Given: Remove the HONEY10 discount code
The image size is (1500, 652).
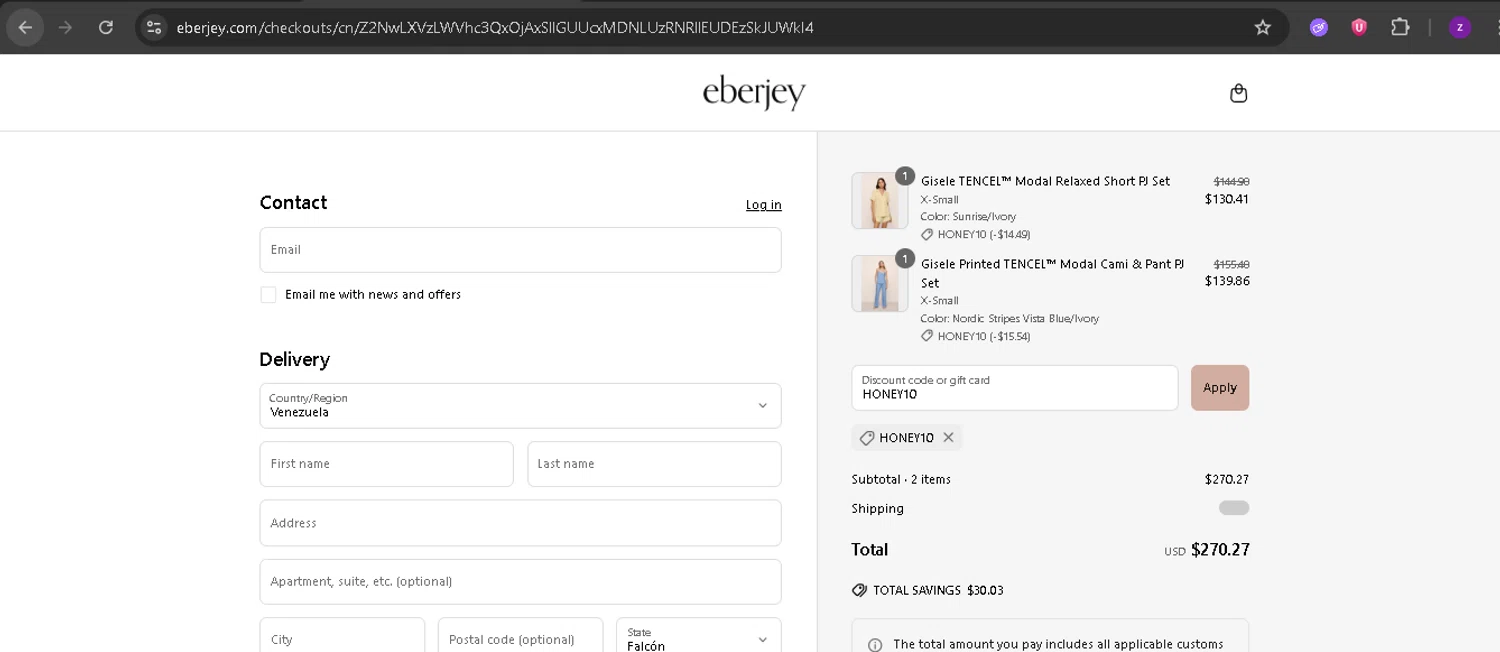Looking at the screenshot, I should pos(948,438).
